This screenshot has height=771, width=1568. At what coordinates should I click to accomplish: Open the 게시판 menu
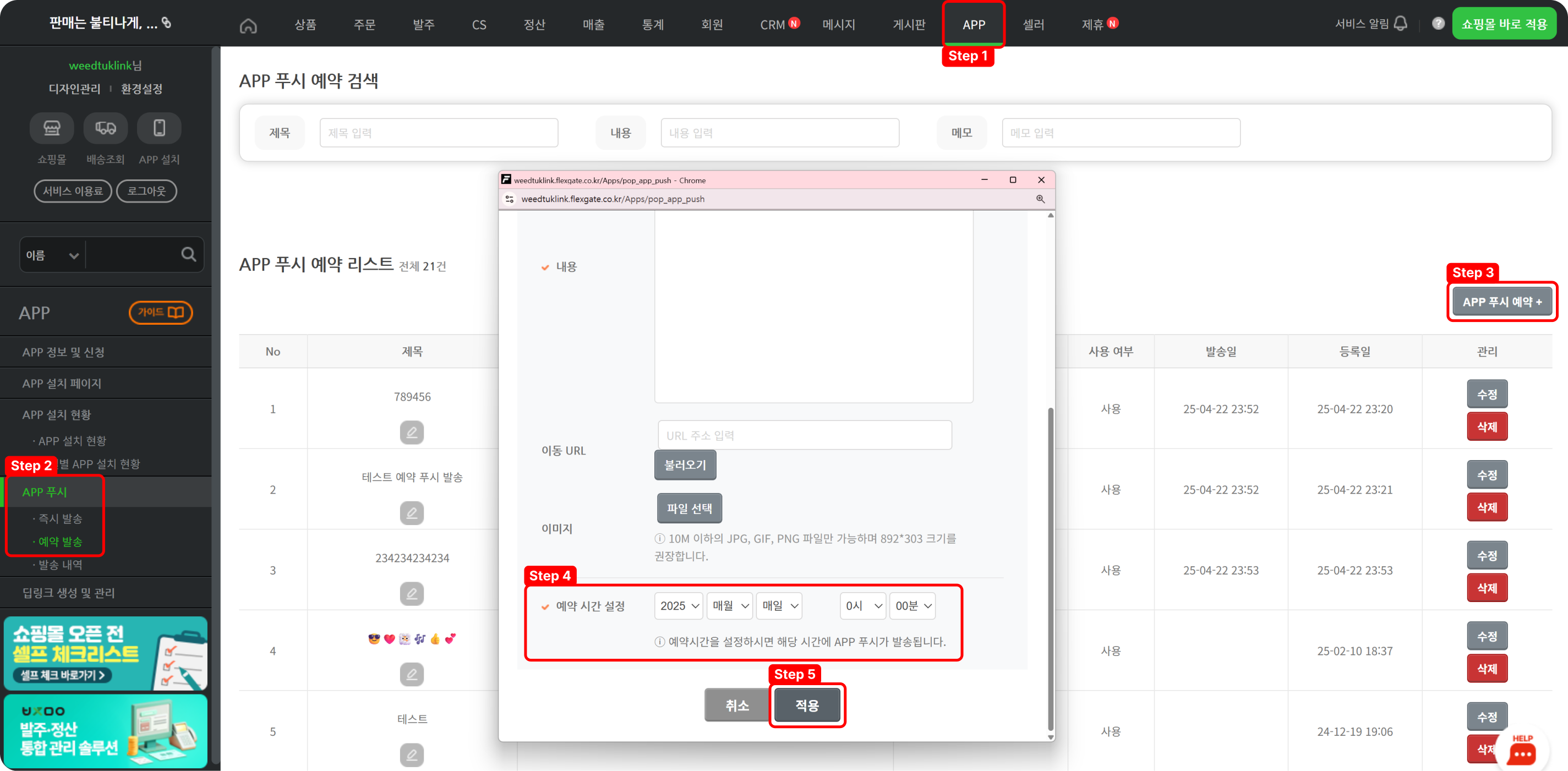pyautogui.click(x=909, y=25)
